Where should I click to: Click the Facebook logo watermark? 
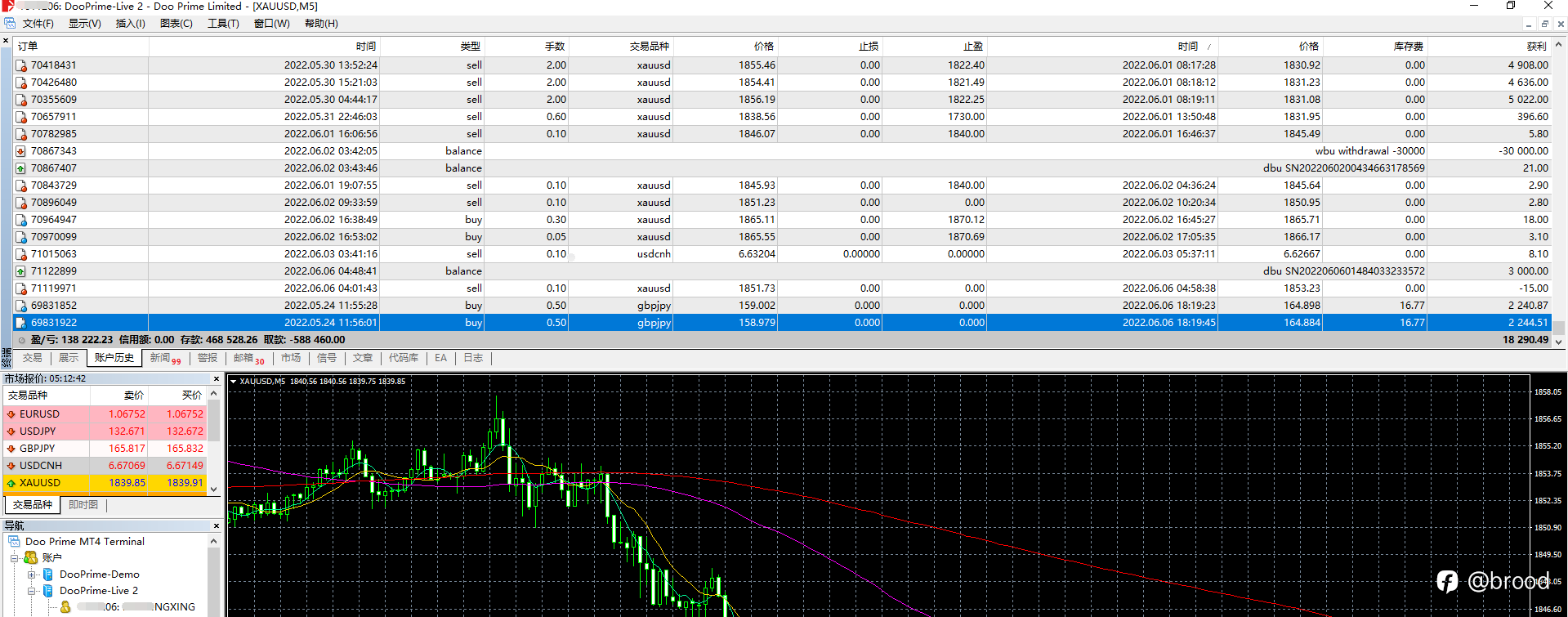pyautogui.click(x=1447, y=581)
